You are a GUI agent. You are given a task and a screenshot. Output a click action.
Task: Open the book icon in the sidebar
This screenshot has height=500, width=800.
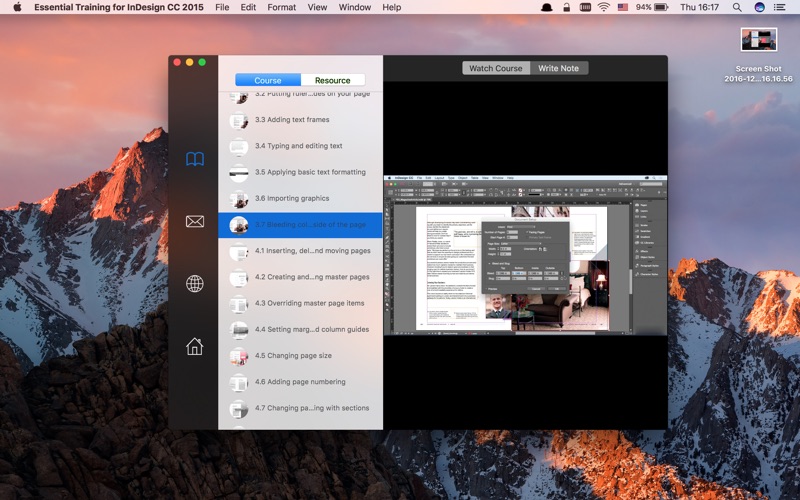click(195, 159)
